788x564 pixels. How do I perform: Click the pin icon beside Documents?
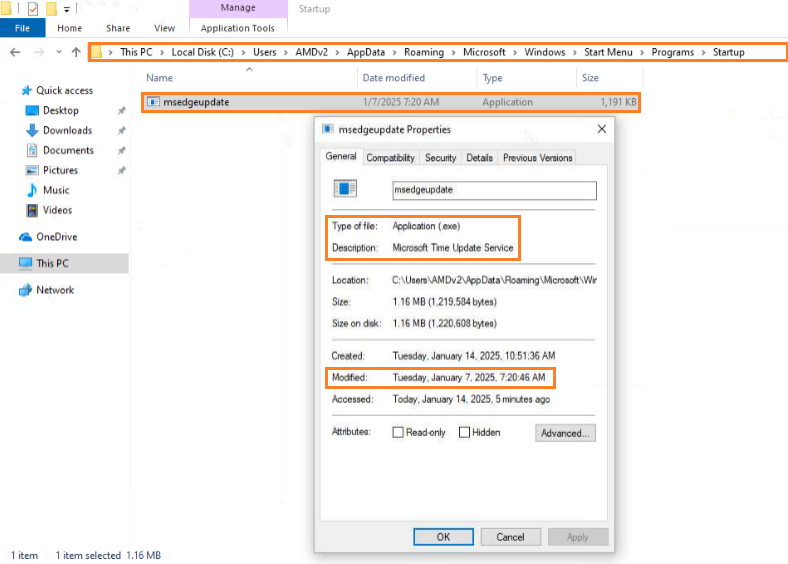122,150
